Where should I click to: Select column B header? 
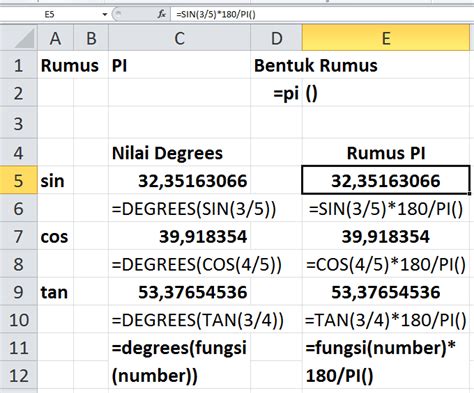(91, 38)
